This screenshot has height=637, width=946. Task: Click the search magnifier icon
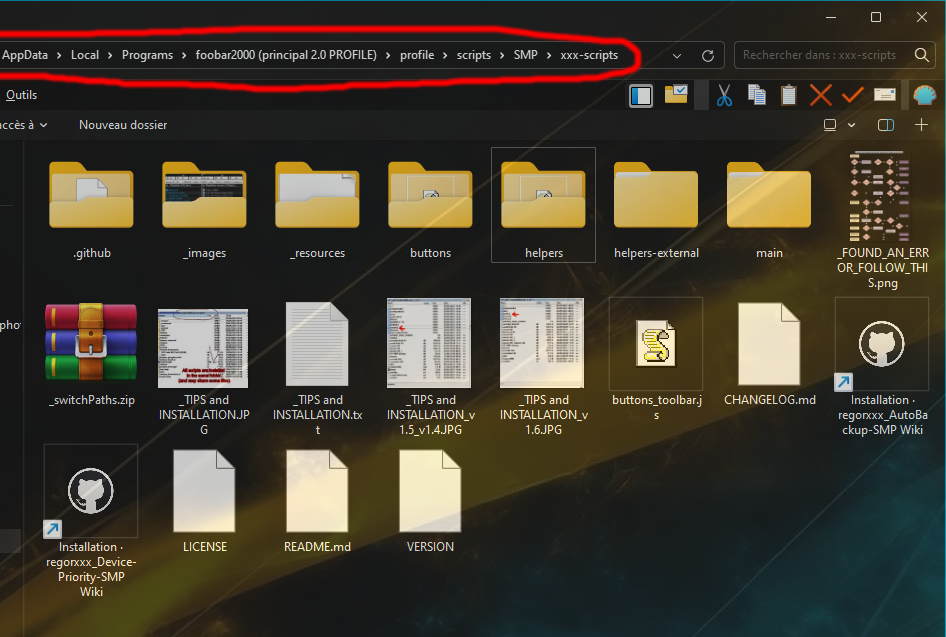[x=921, y=55]
